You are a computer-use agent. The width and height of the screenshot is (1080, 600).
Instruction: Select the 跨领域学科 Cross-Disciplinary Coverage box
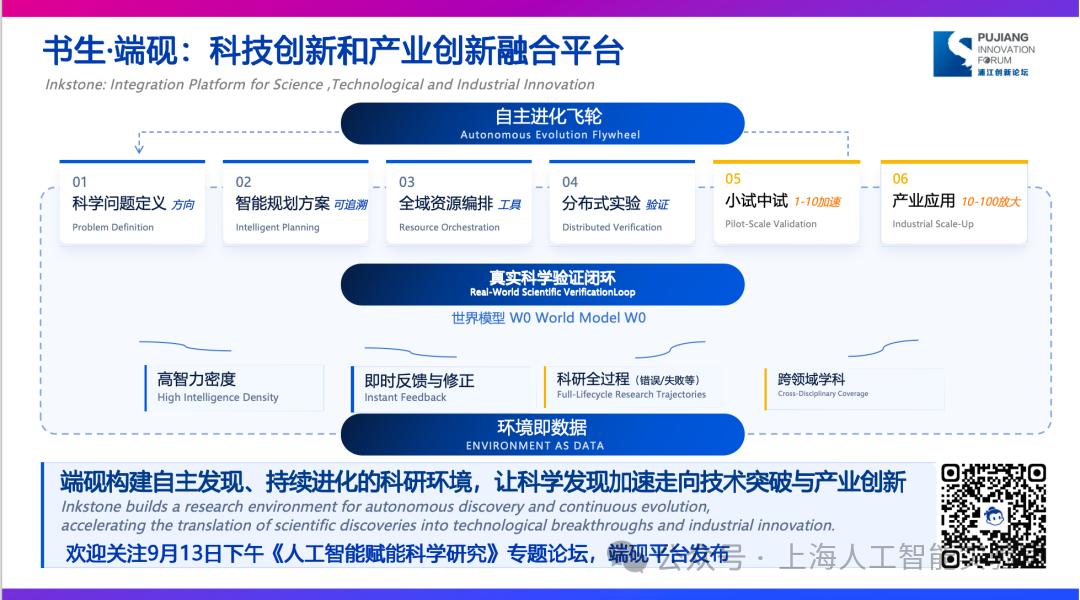854,387
